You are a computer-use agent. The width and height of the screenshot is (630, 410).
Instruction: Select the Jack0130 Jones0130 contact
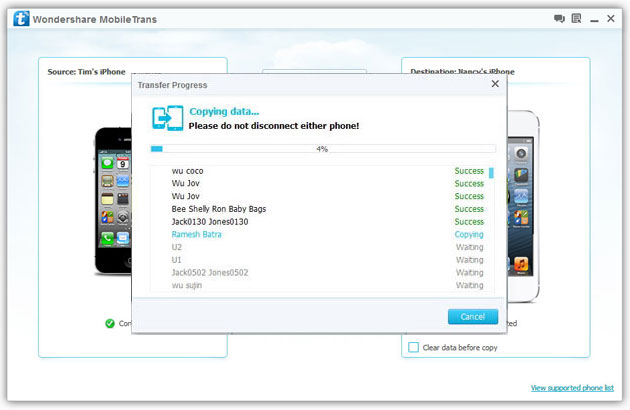[321, 222]
